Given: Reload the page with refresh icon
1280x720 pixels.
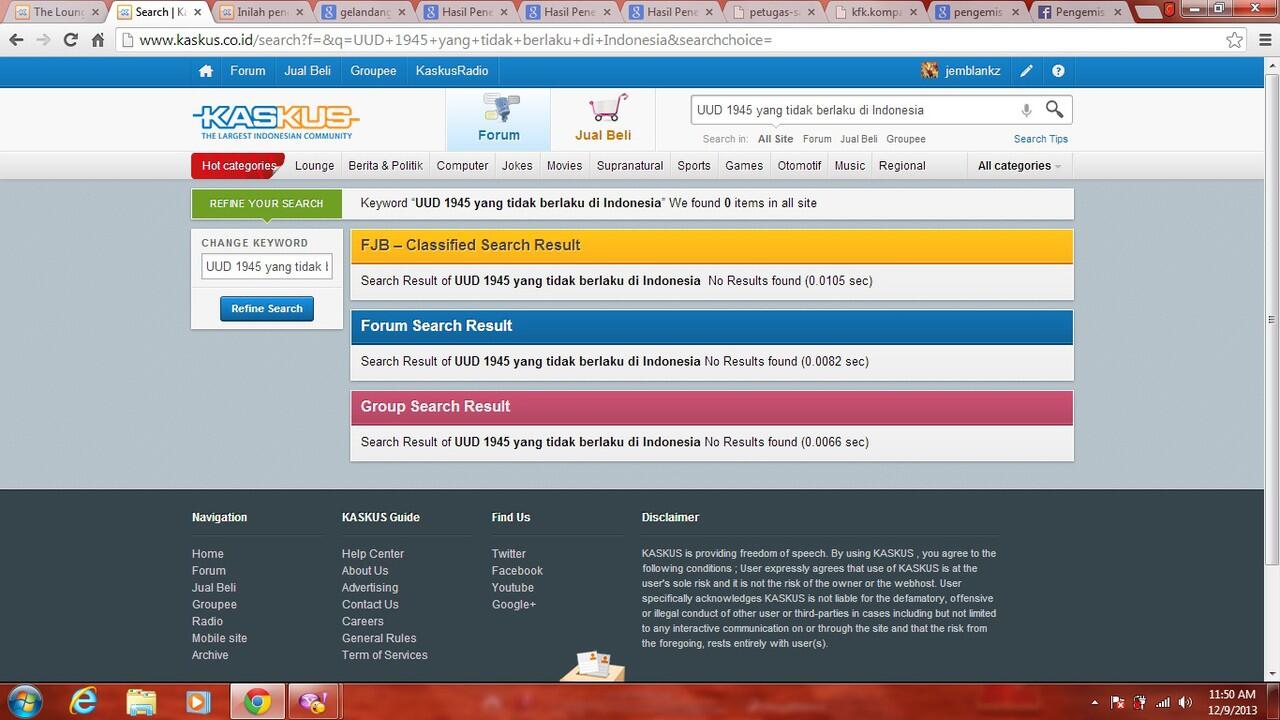Looking at the screenshot, I should pyautogui.click(x=70, y=40).
